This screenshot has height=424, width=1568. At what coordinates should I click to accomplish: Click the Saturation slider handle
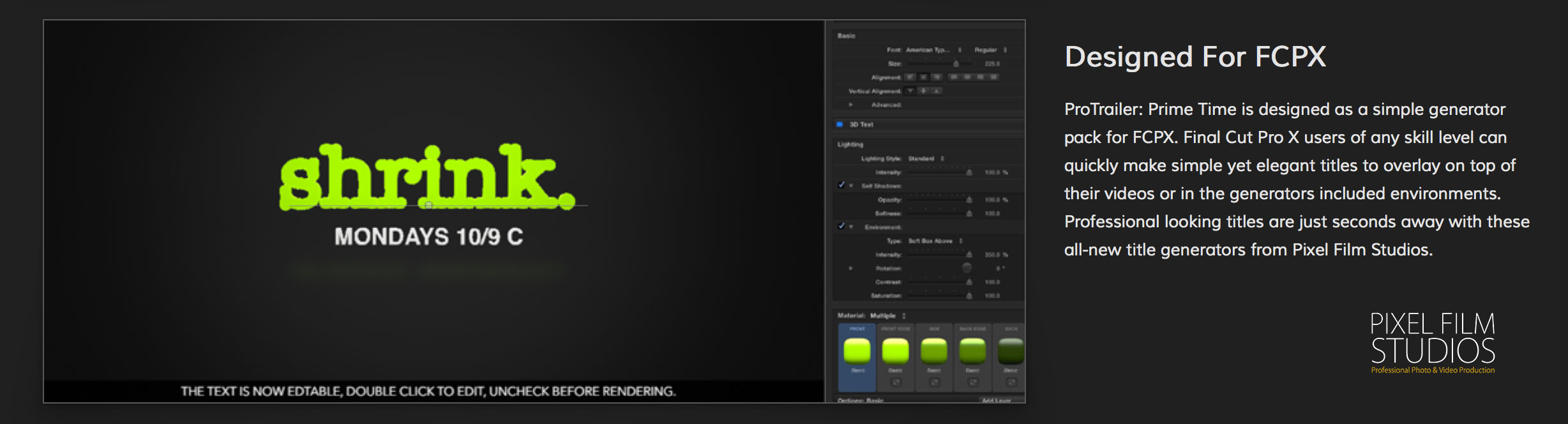point(969,296)
